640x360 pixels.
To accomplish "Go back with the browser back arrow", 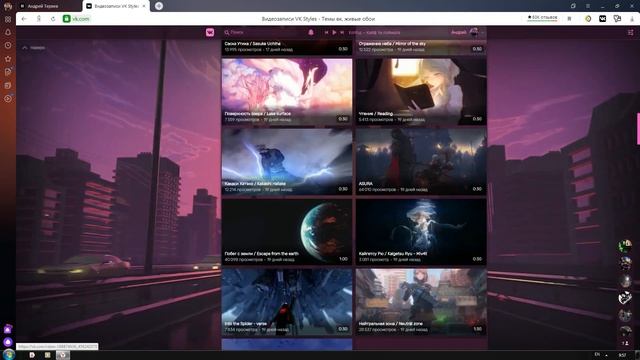I will [24, 19].
